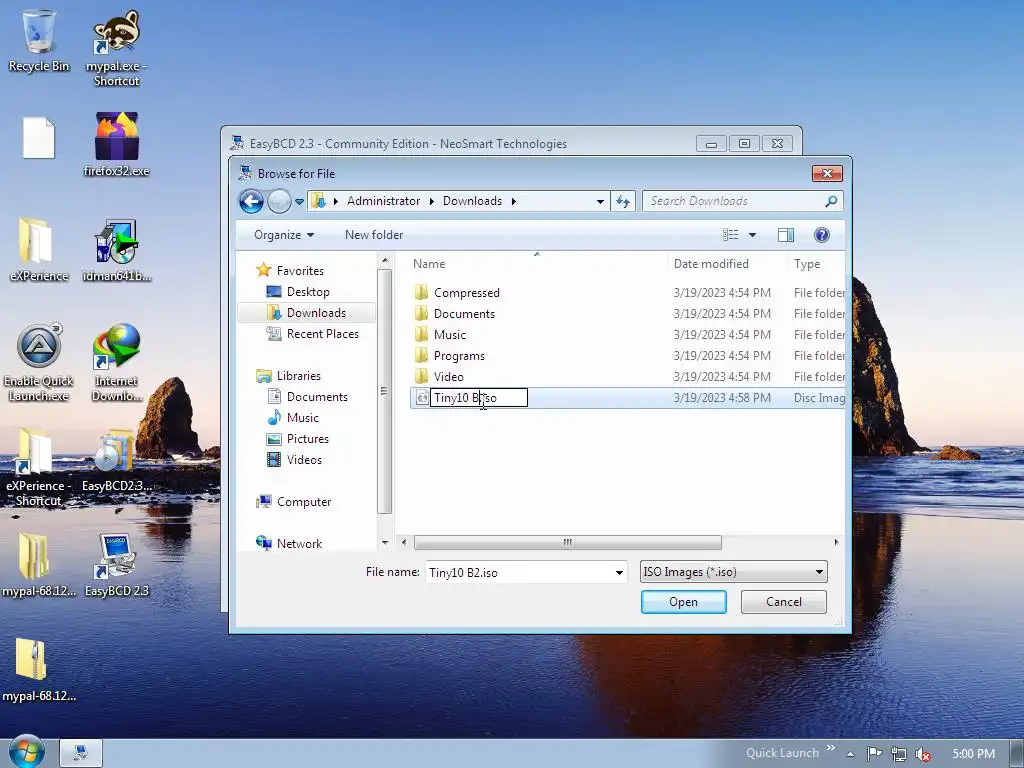Select the Enable Quick Launch.exe icon
Viewport: 1024px width, 768px height.
(x=39, y=362)
